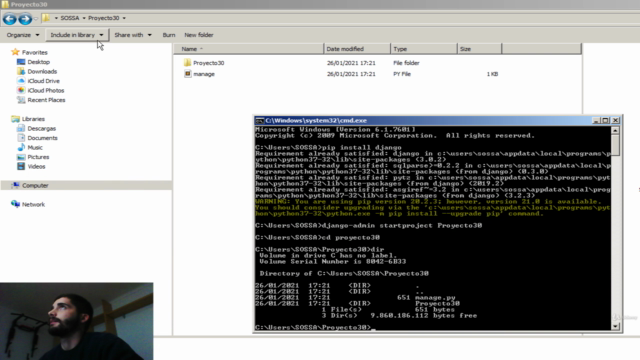Image resolution: width=640 pixels, height=360 pixels.
Task: Click the yellow pip WARNING text
Action: tap(433, 207)
